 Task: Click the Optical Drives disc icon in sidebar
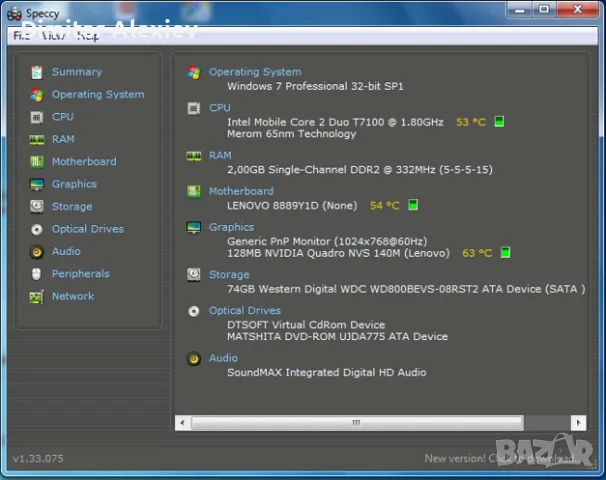tap(37, 230)
